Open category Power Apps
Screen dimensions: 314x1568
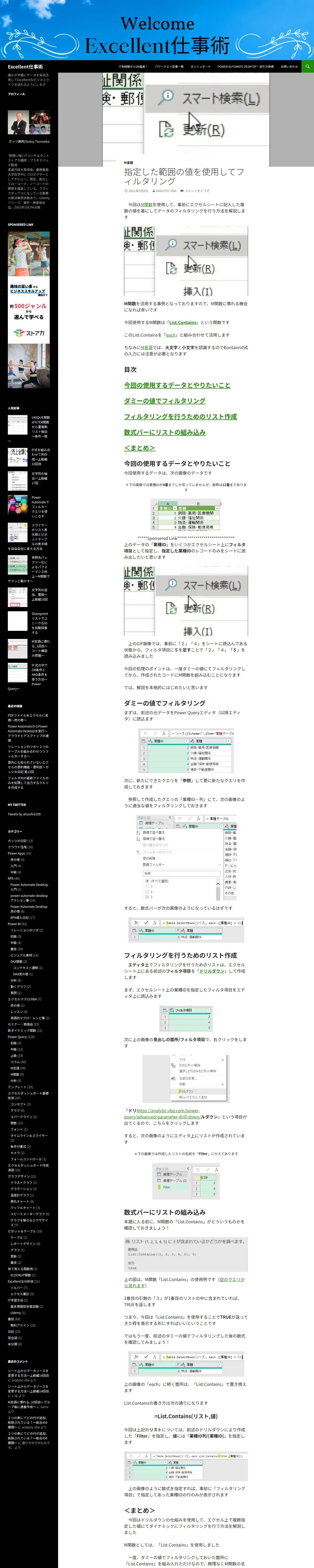pyautogui.click(x=16, y=854)
